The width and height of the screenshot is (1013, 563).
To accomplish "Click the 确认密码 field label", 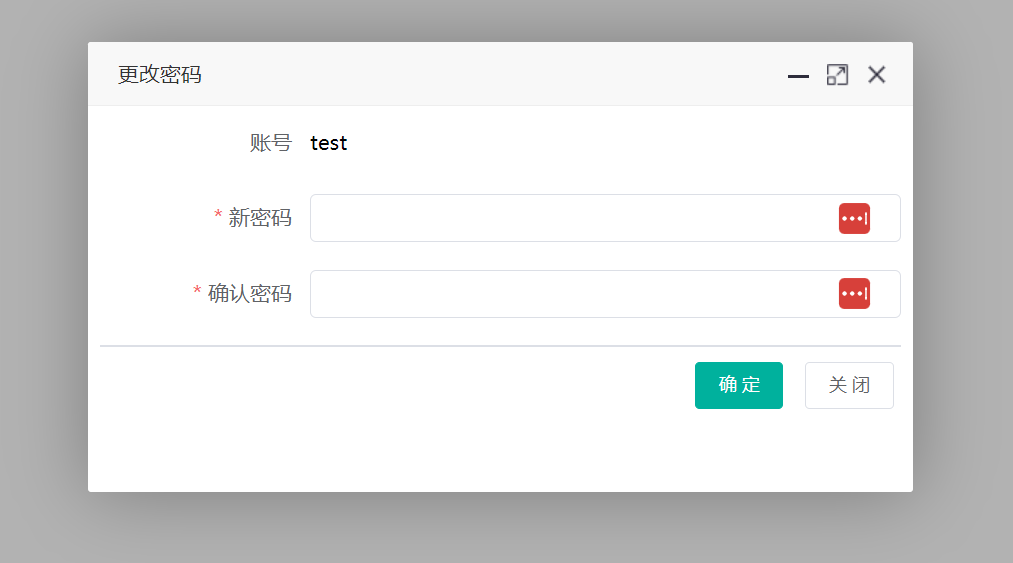I will click(250, 294).
